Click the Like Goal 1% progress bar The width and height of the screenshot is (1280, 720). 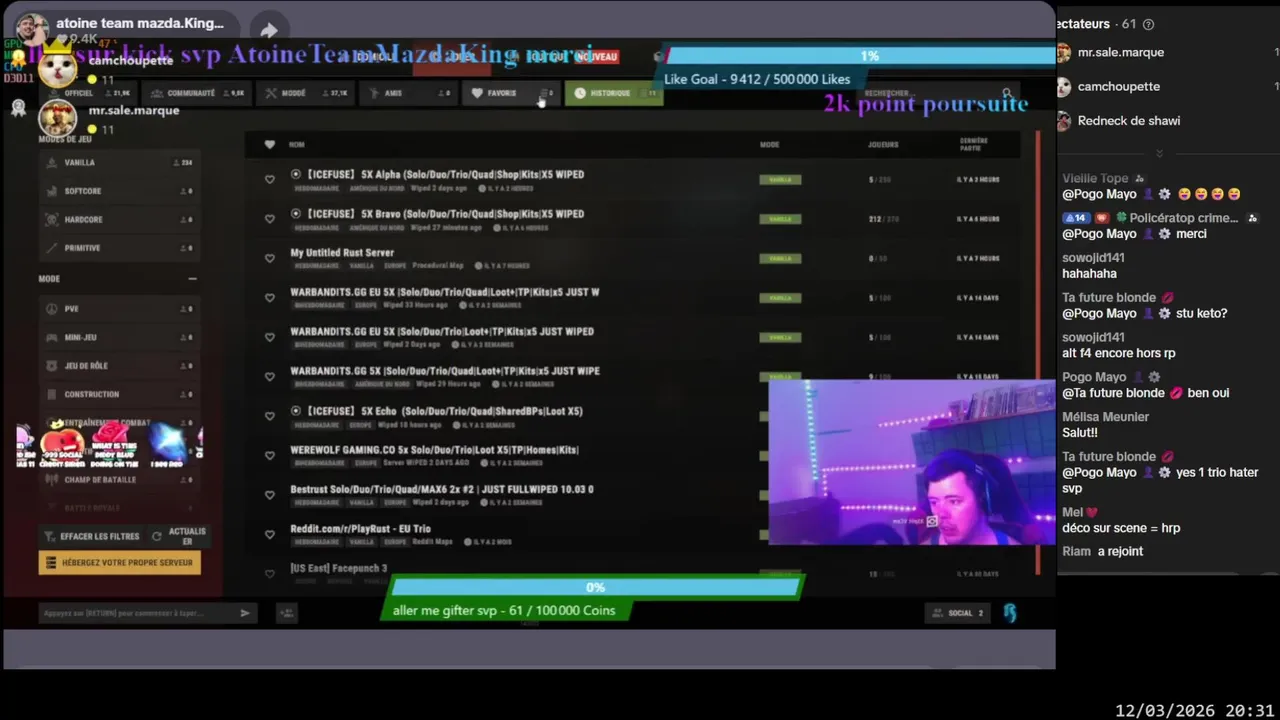(860, 56)
